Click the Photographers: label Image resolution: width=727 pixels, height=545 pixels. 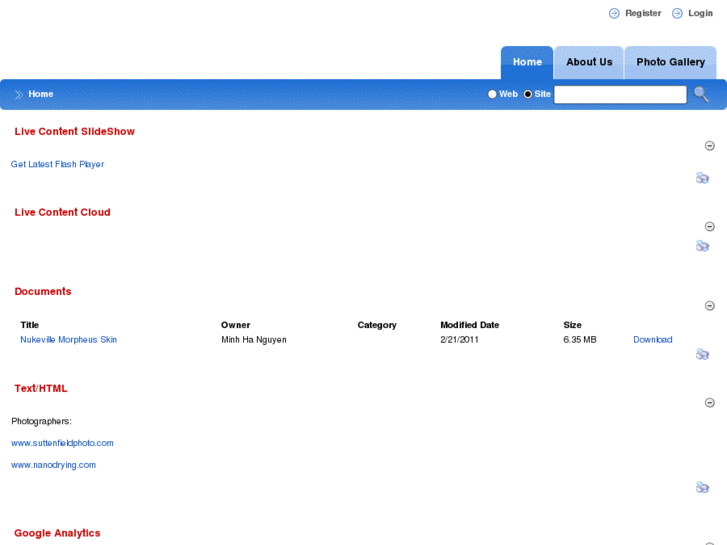pyautogui.click(x=41, y=421)
